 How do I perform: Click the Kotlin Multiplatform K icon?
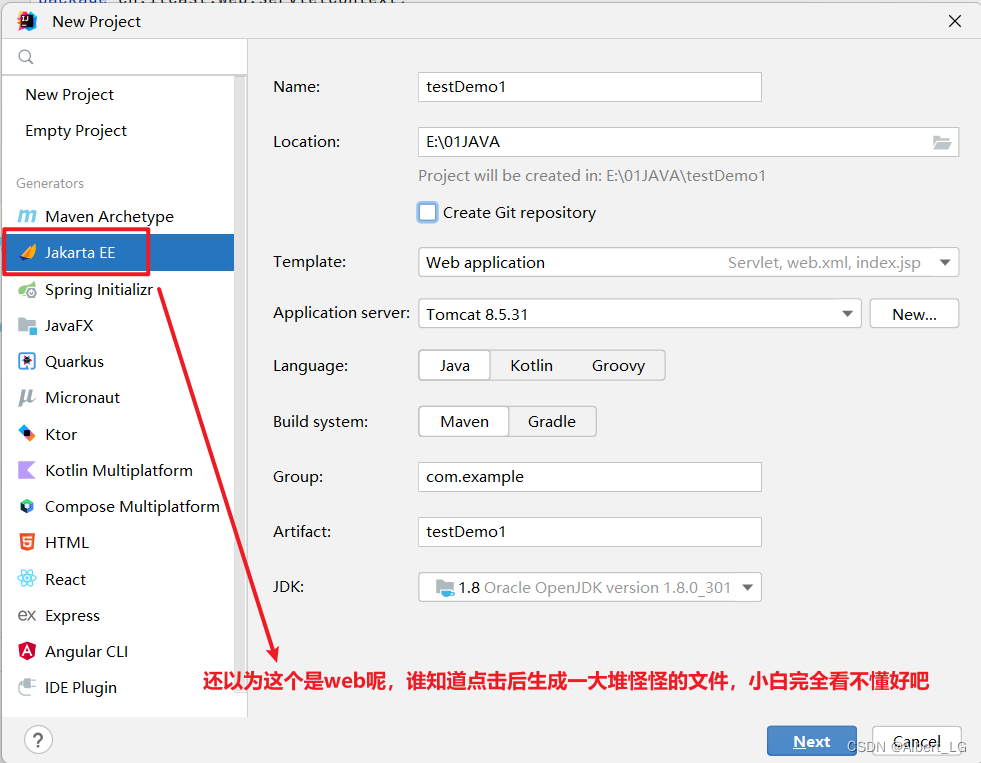click(x=27, y=470)
